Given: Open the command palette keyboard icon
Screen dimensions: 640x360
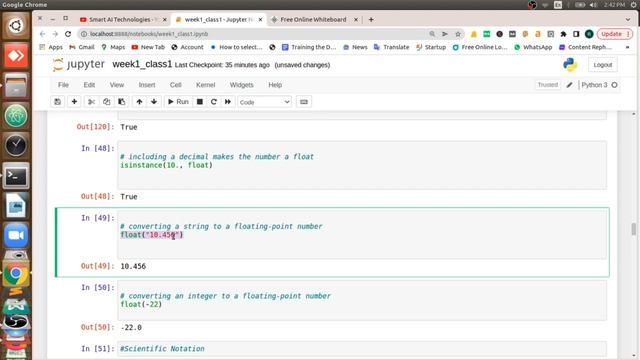Looking at the screenshot, I should [x=304, y=102].
